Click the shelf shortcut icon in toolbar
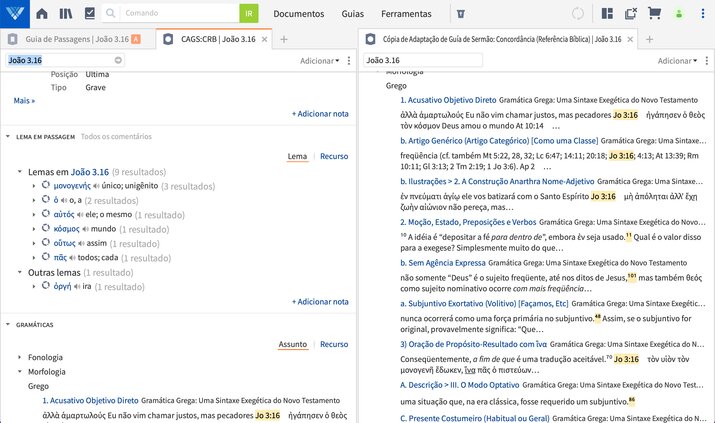Image resolution: width=715 pixels, height=423 pixels. coord(461,14)
